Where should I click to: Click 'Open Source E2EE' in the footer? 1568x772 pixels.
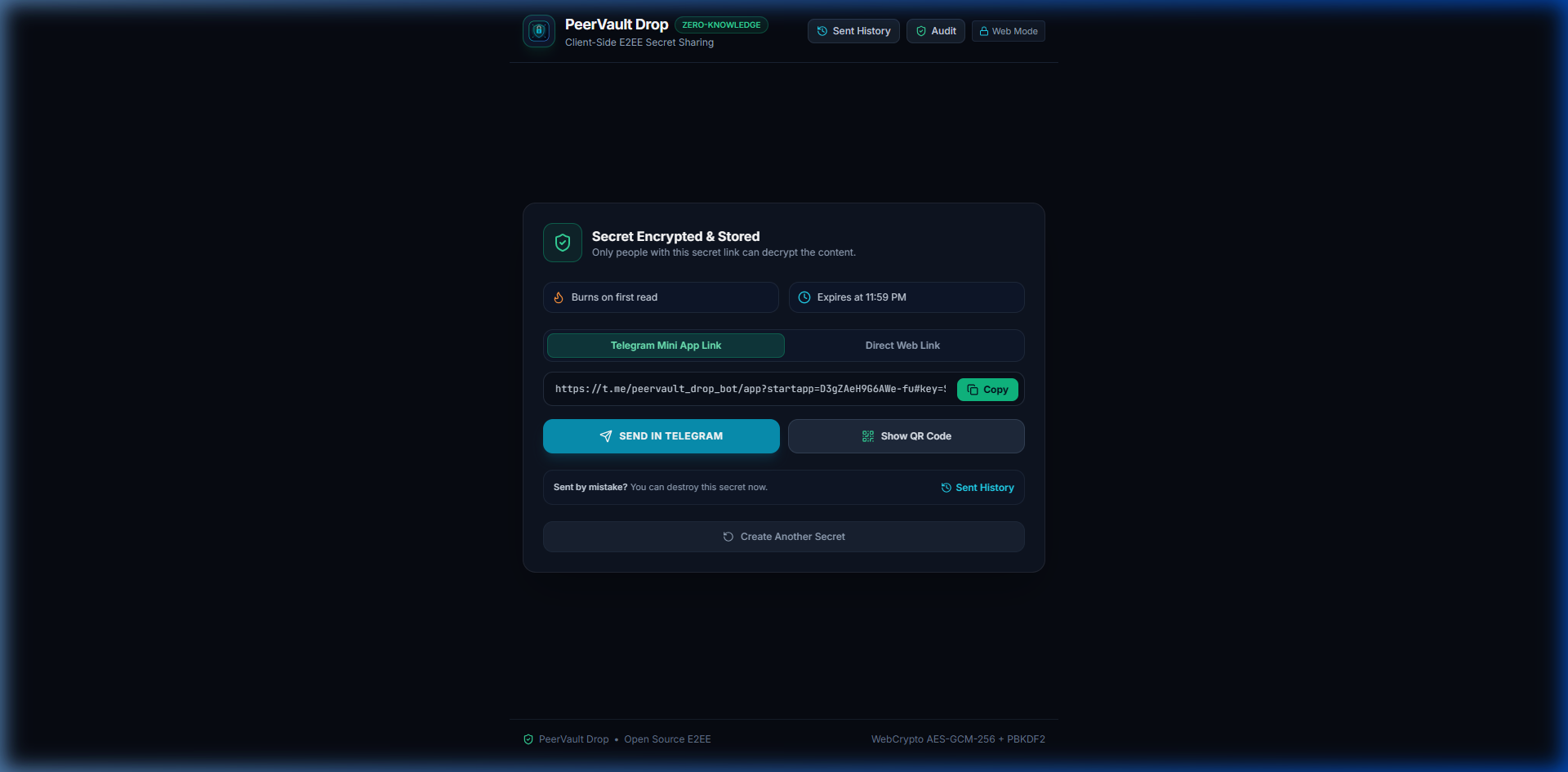click(667, 739)
